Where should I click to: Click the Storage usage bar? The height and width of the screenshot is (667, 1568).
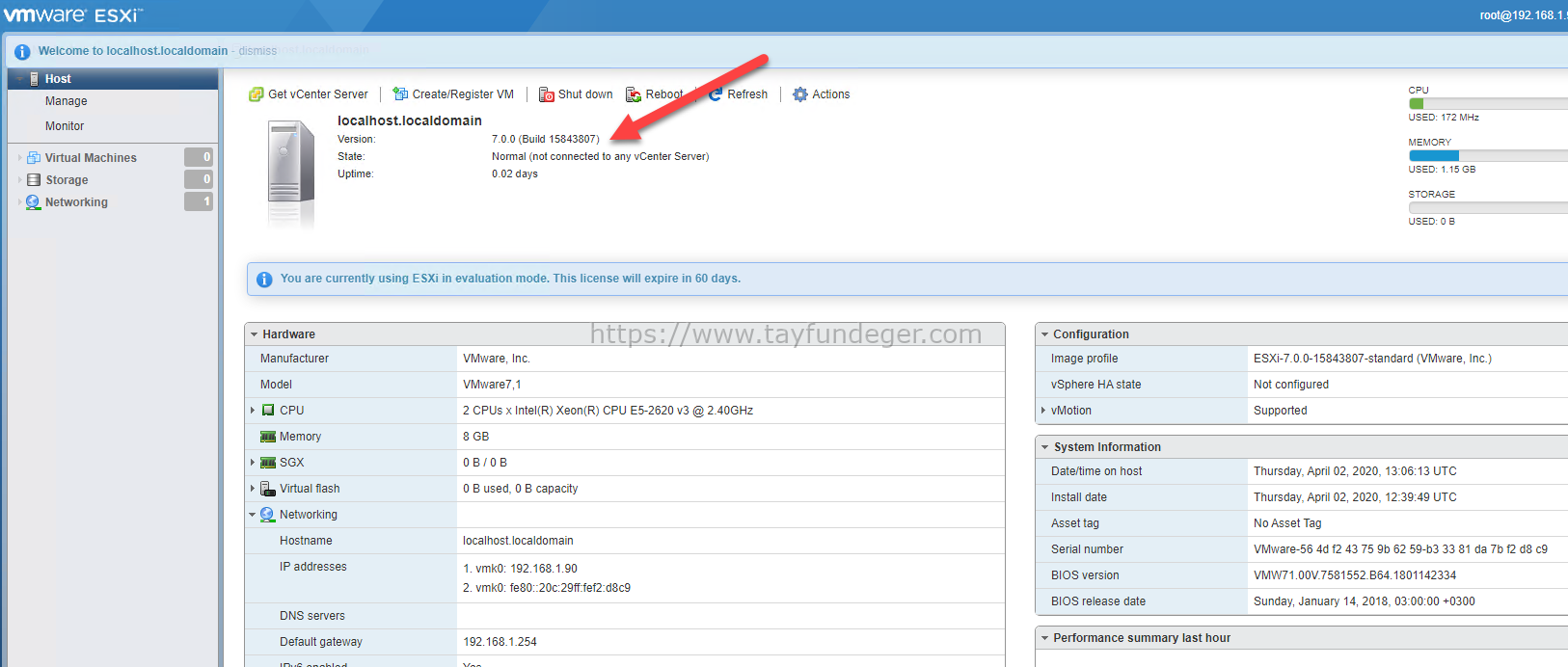[x=1488, y=207]
